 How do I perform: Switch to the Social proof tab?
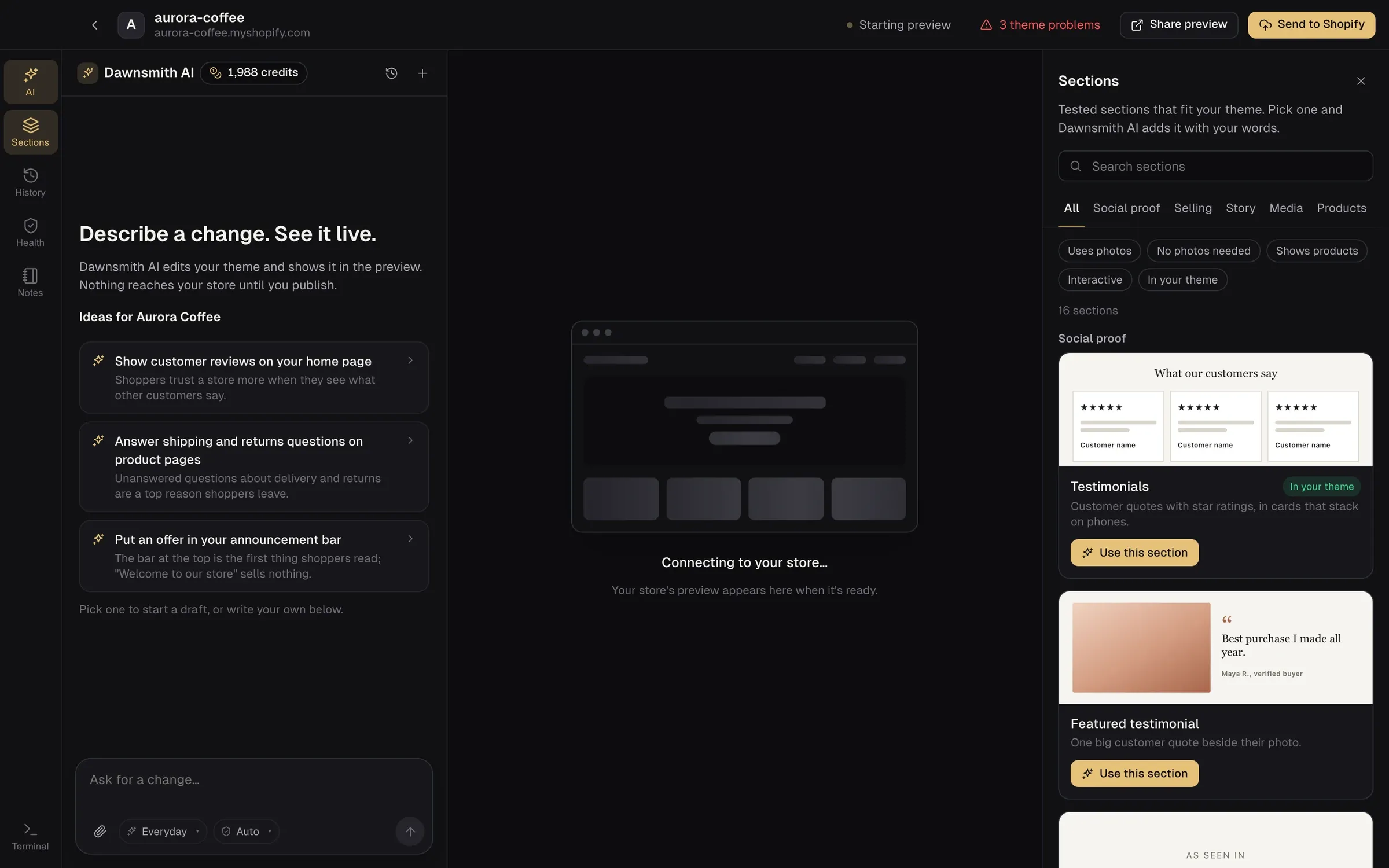click(1126, 208)
